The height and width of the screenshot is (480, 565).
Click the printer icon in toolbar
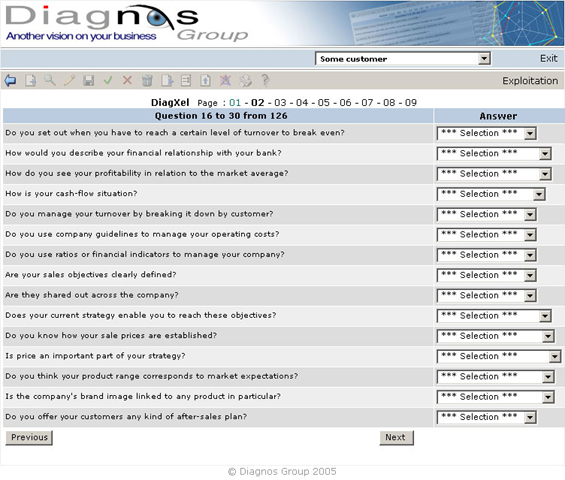click(x=245, y=80)
